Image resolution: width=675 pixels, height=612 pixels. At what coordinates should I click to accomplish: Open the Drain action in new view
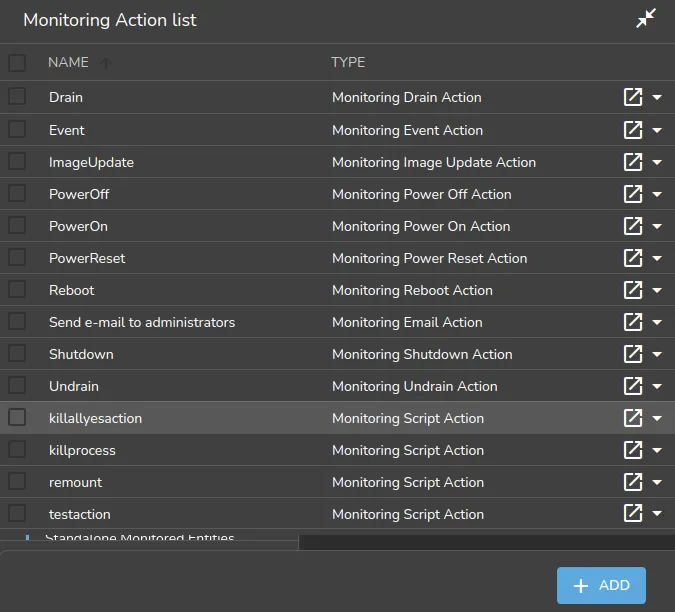(x=633, y=97)
